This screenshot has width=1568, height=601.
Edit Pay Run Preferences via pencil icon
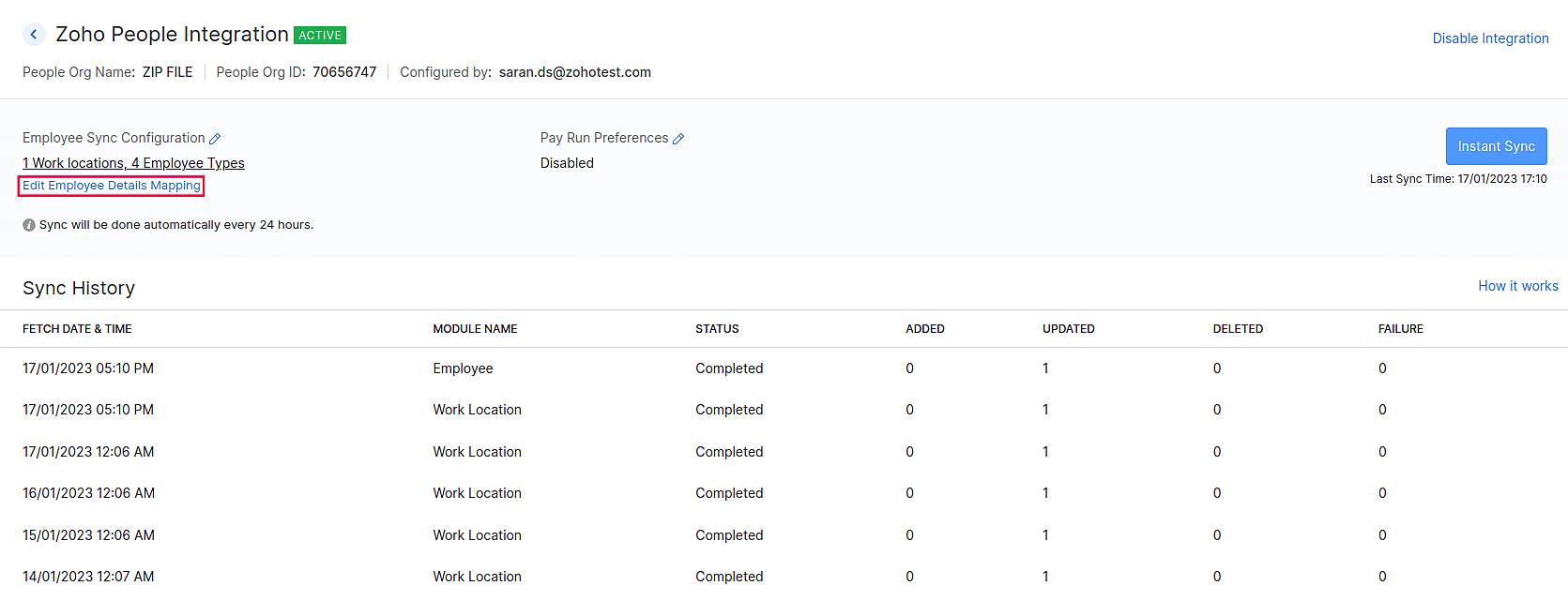tap(678, 139)
